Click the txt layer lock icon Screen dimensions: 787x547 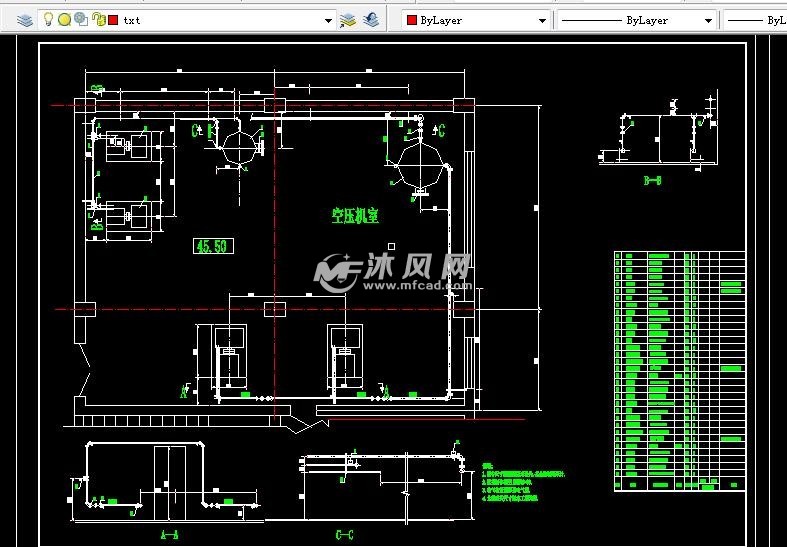97,20
